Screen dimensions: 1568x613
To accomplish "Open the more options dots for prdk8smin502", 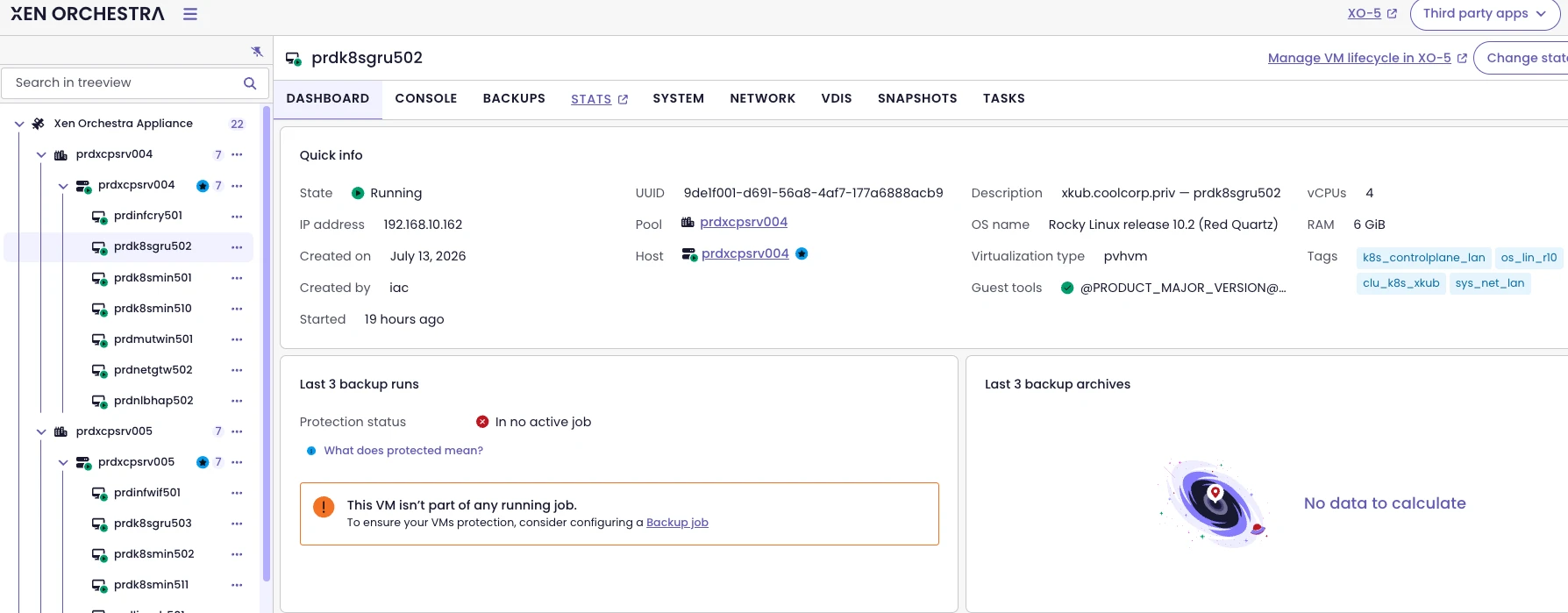I will pos(237,554).
